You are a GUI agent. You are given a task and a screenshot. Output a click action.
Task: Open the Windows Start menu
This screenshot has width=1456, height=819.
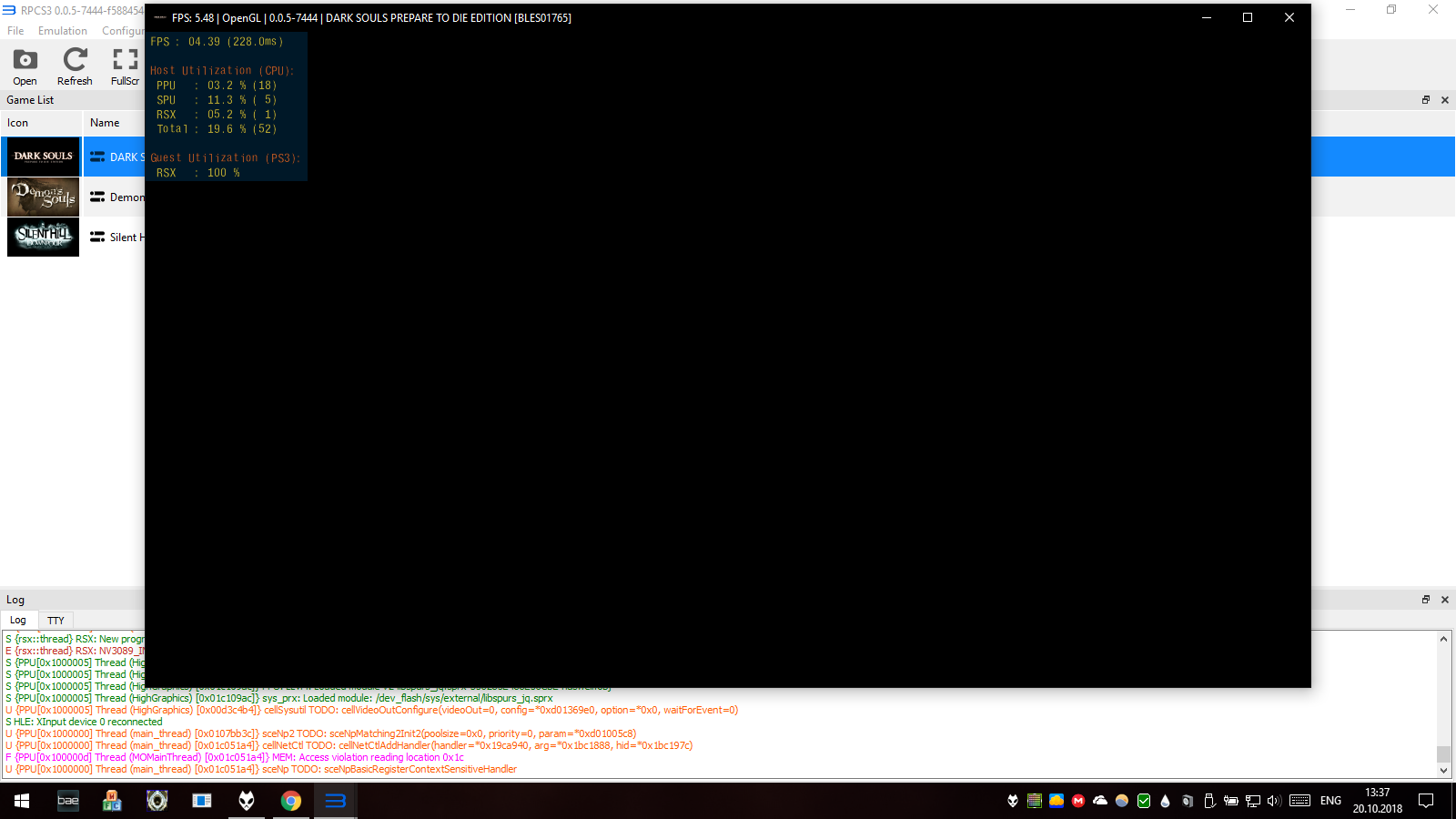[22, 801]
